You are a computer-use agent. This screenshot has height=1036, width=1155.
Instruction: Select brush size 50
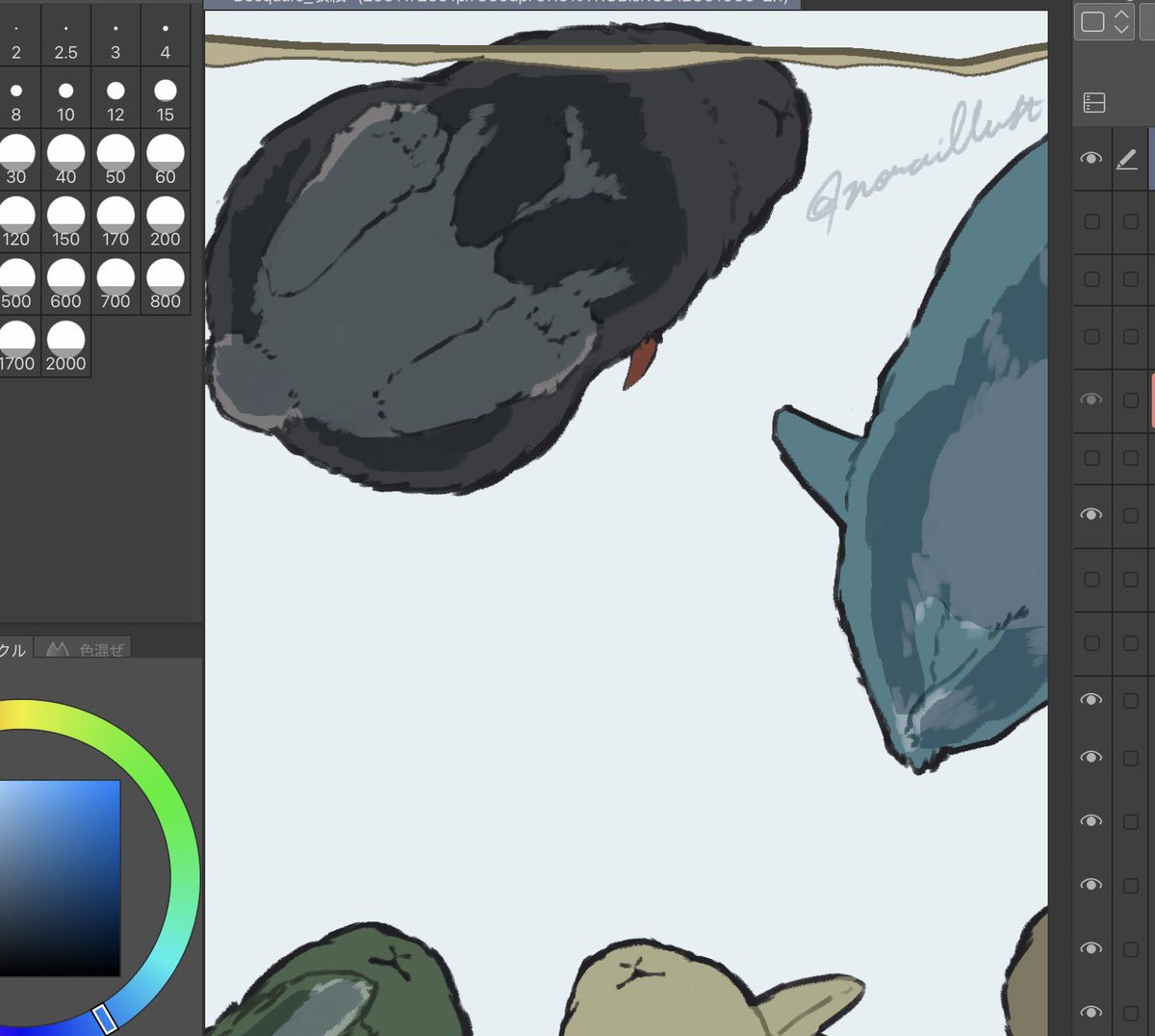tap(115, 160)
